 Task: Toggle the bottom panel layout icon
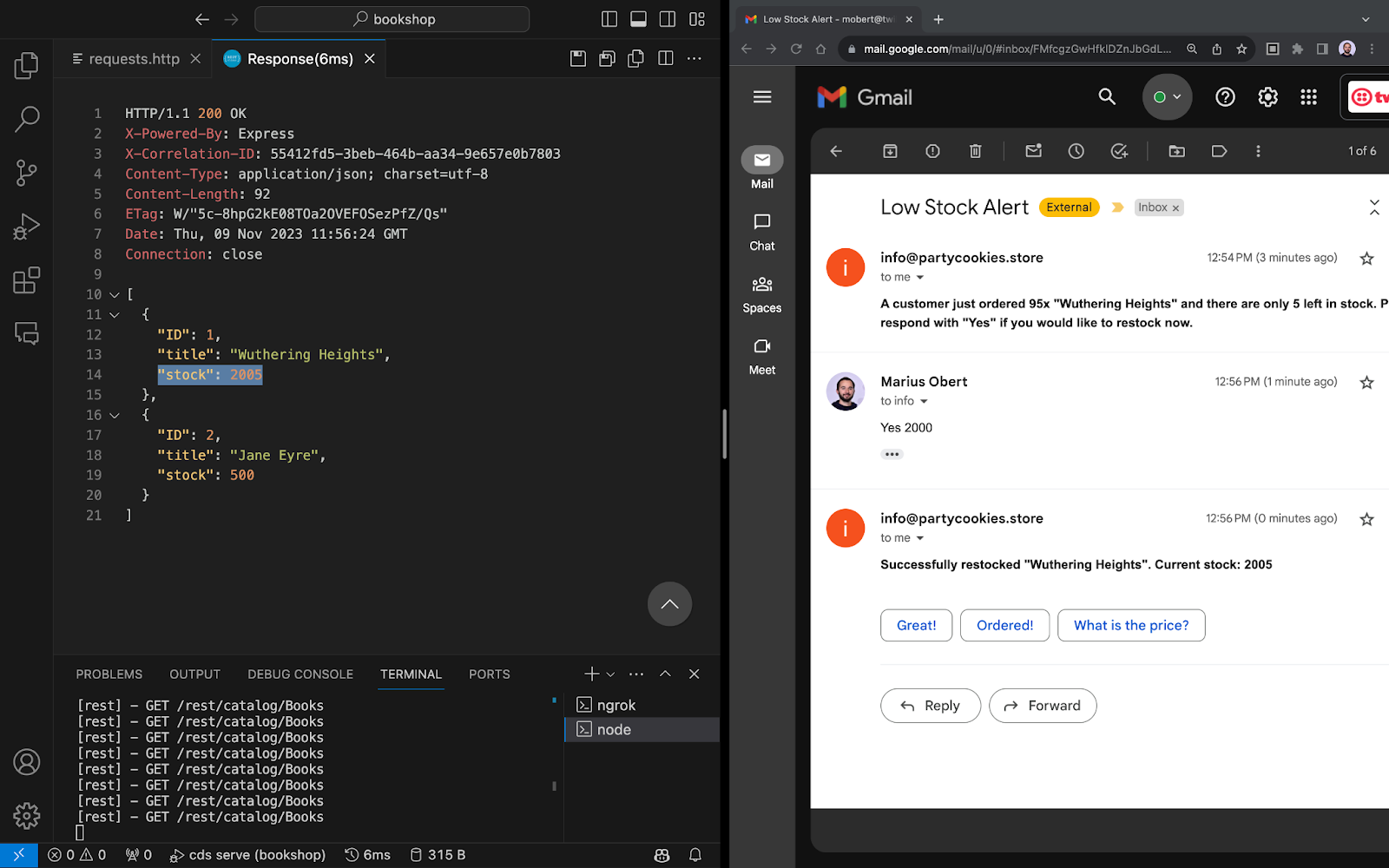pos(638,19)
